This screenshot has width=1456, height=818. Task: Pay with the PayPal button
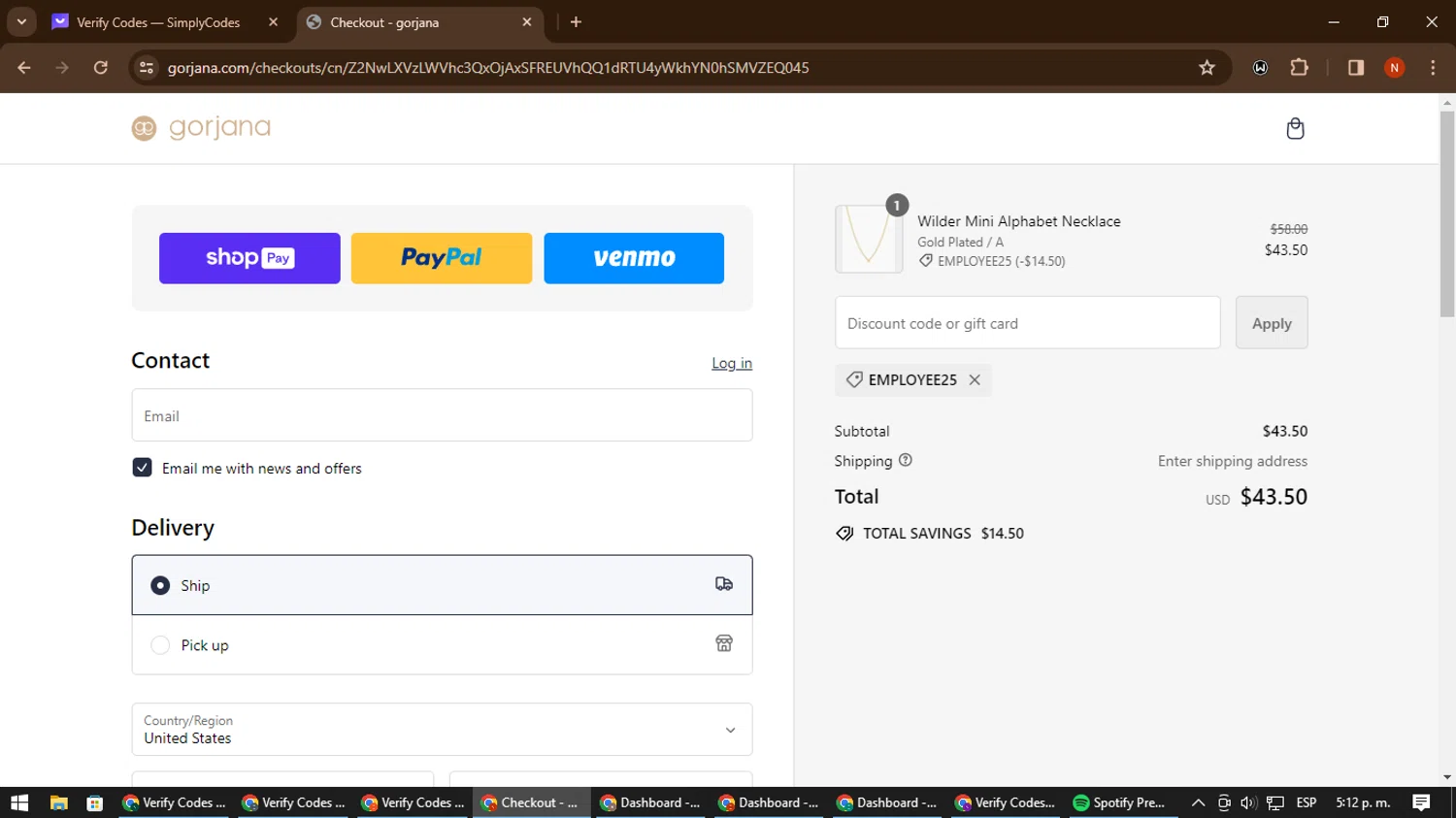442,258
